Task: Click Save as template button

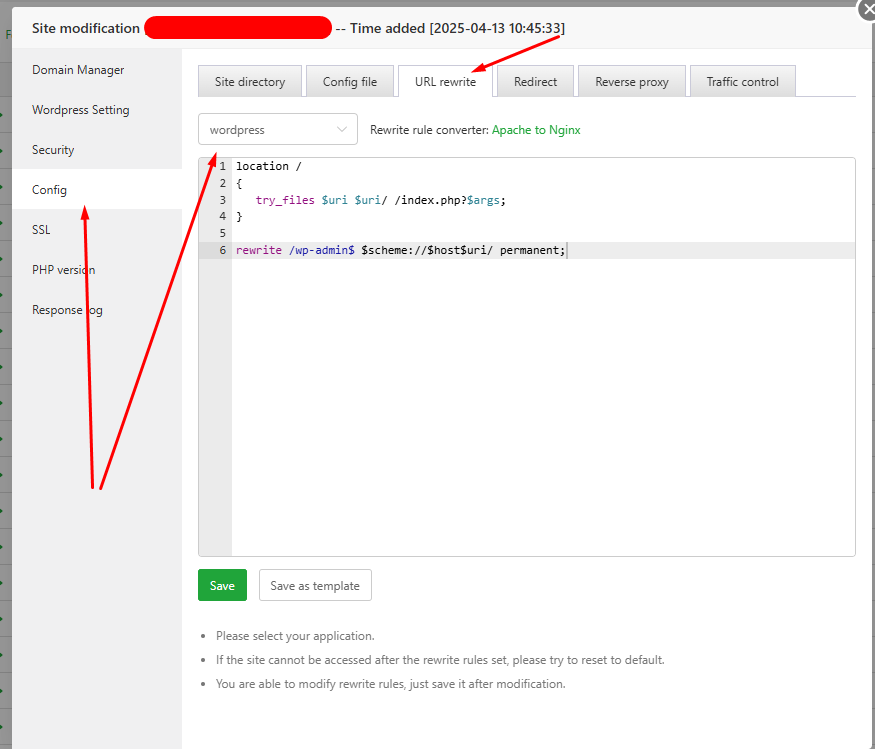Action: pyautogui.click(x=315, y=585)
